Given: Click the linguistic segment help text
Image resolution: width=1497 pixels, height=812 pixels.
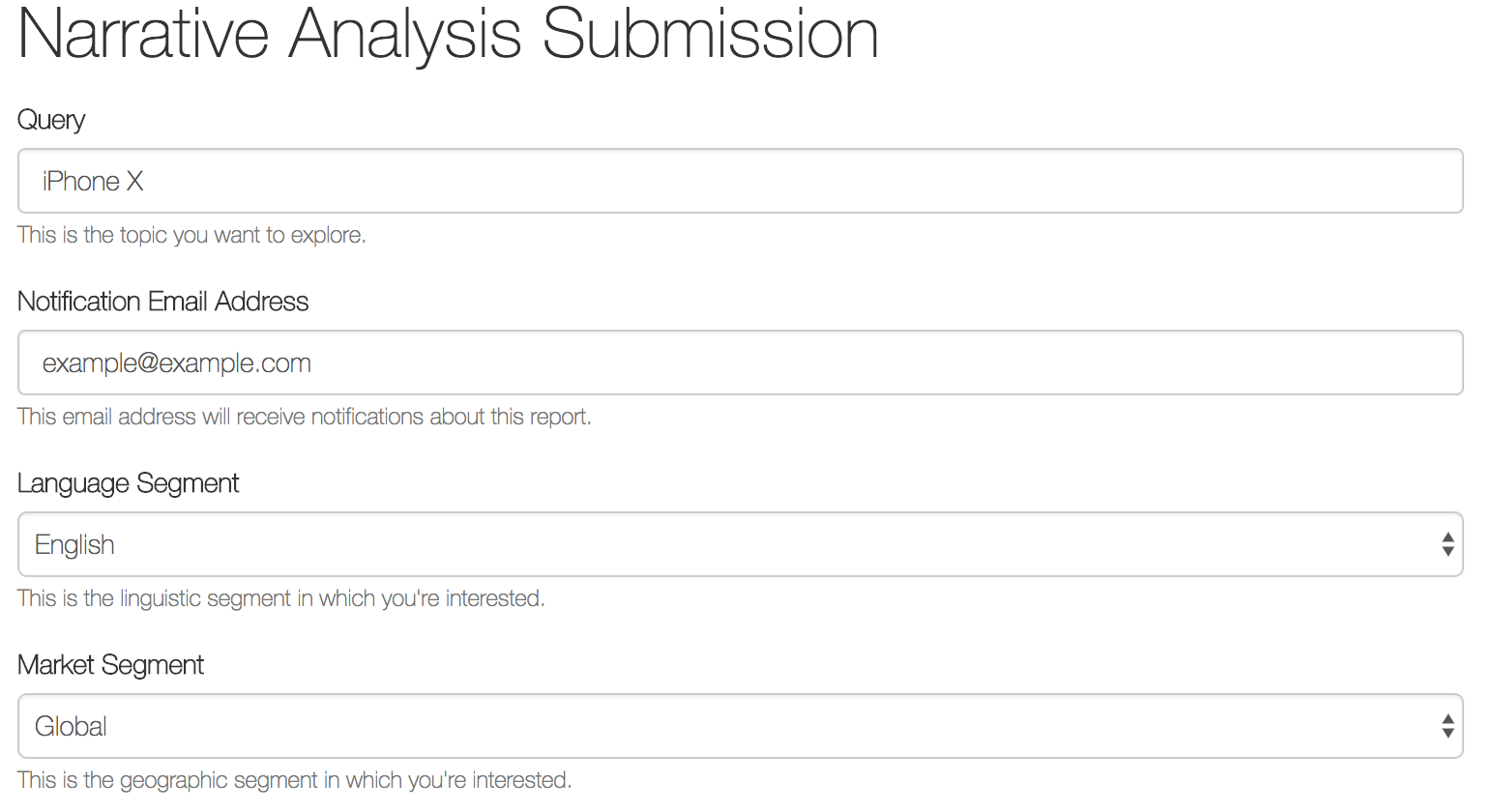Looking at the screenshot, I should (280, 598).
